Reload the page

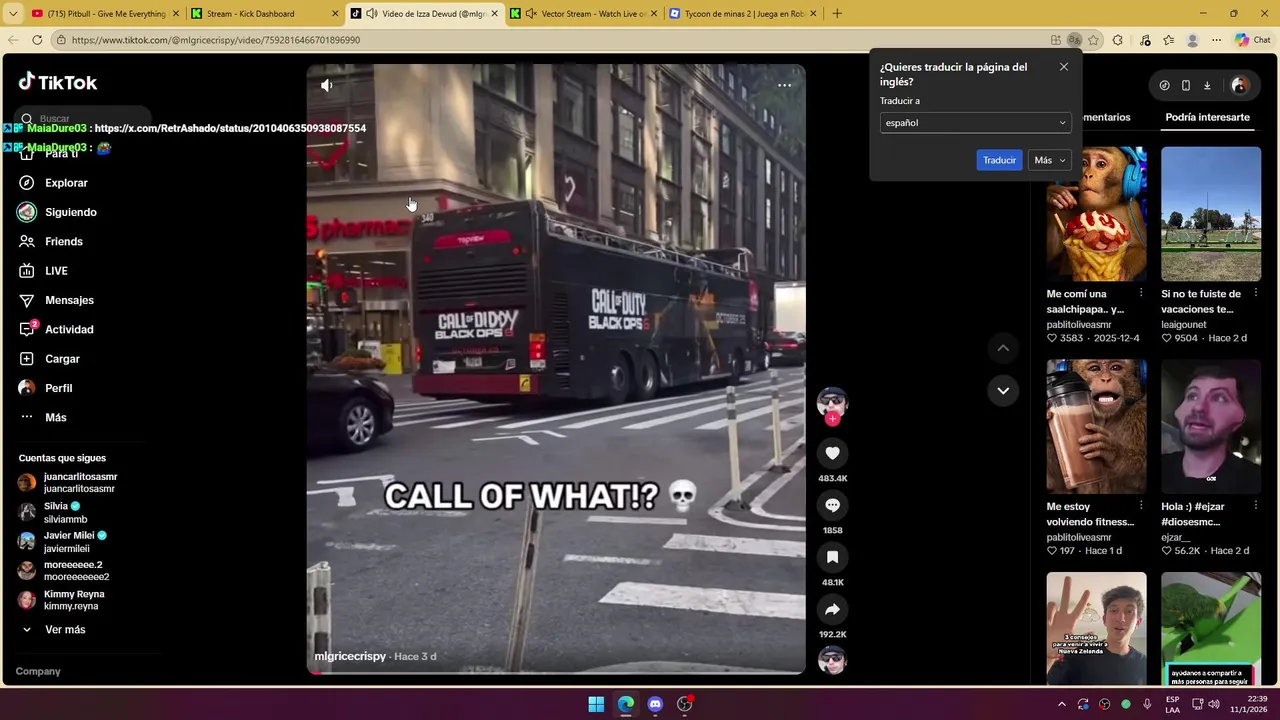[x=37, y=40]
